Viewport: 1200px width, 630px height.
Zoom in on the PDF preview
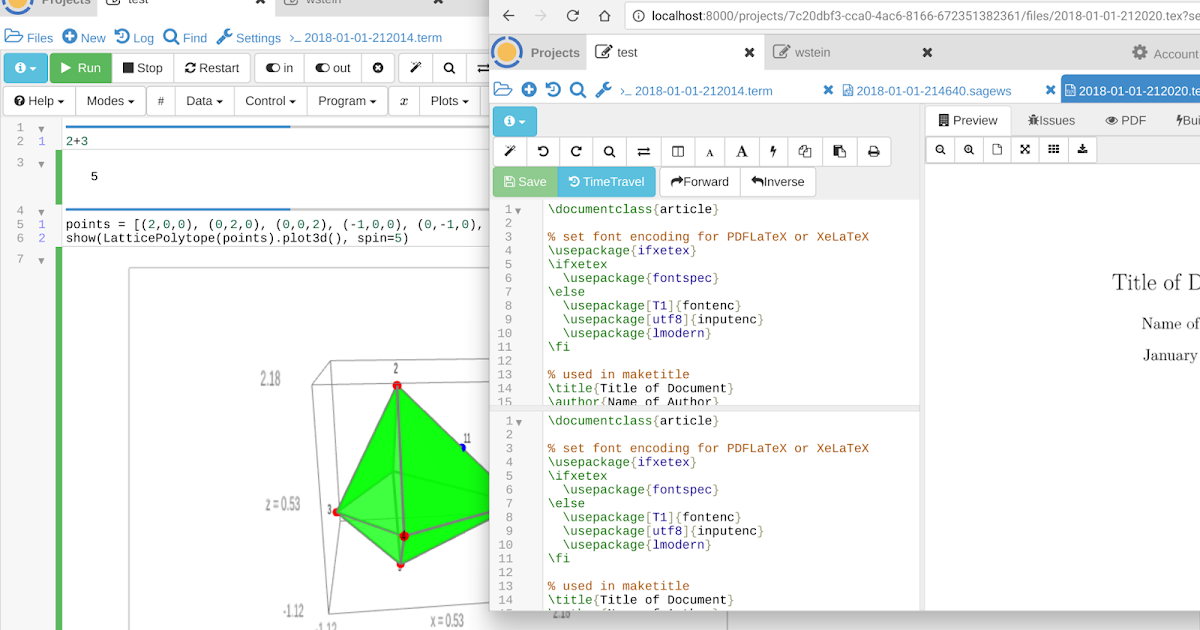[x=968, y=150]
